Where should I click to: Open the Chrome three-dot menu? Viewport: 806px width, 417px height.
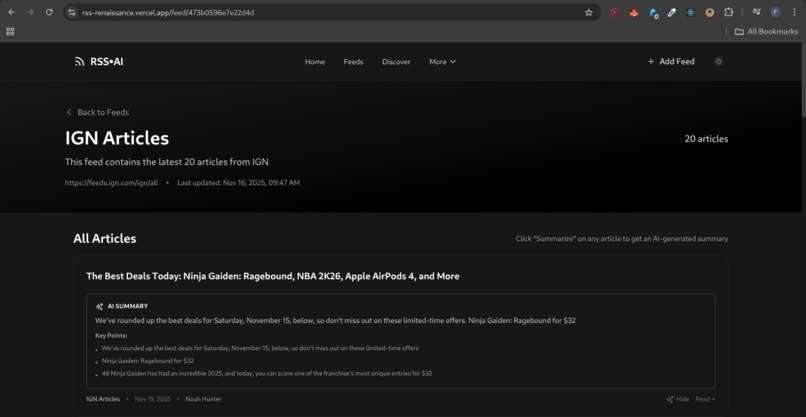794,12
